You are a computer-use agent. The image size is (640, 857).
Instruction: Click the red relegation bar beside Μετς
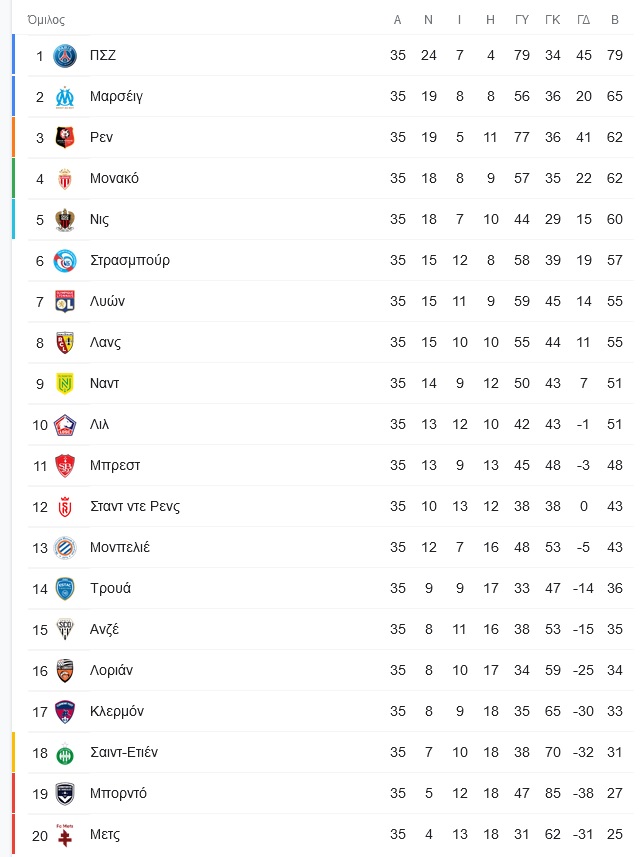pos(14,835)
